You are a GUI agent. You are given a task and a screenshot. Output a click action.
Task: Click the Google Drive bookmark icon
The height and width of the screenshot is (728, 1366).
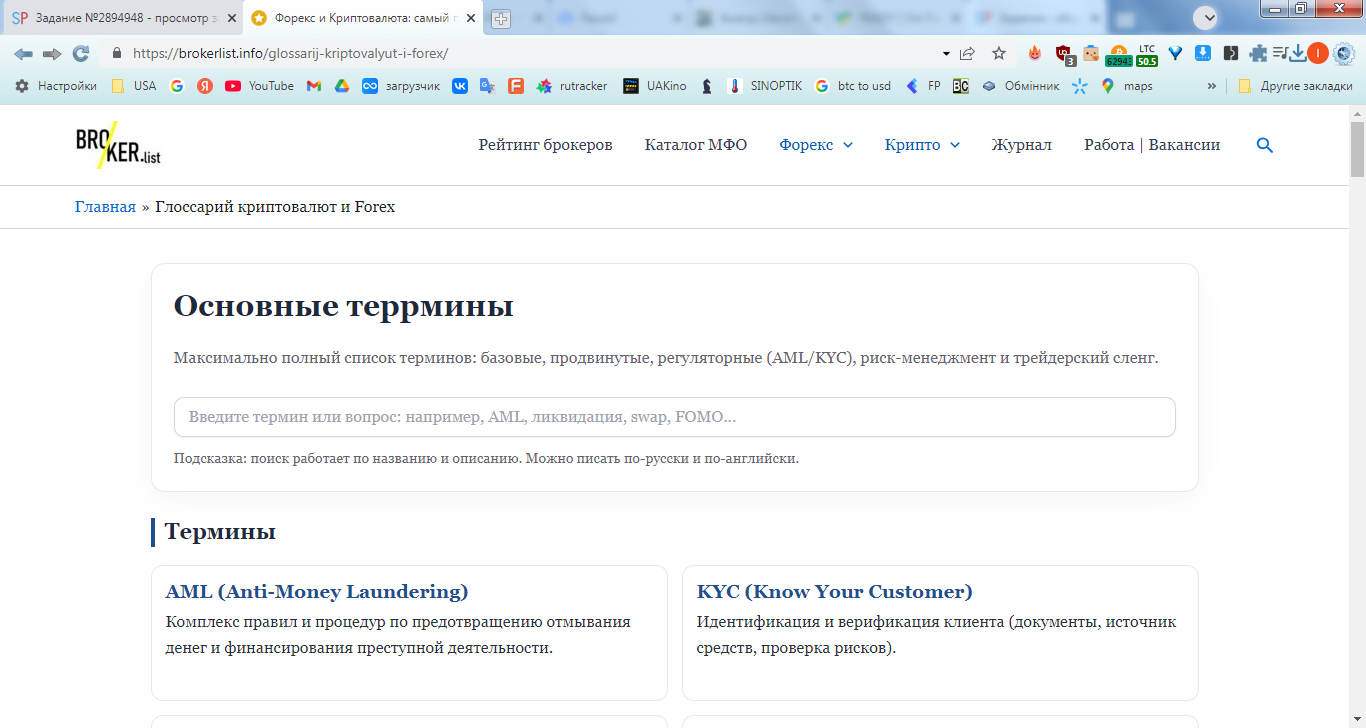point(342,86)
